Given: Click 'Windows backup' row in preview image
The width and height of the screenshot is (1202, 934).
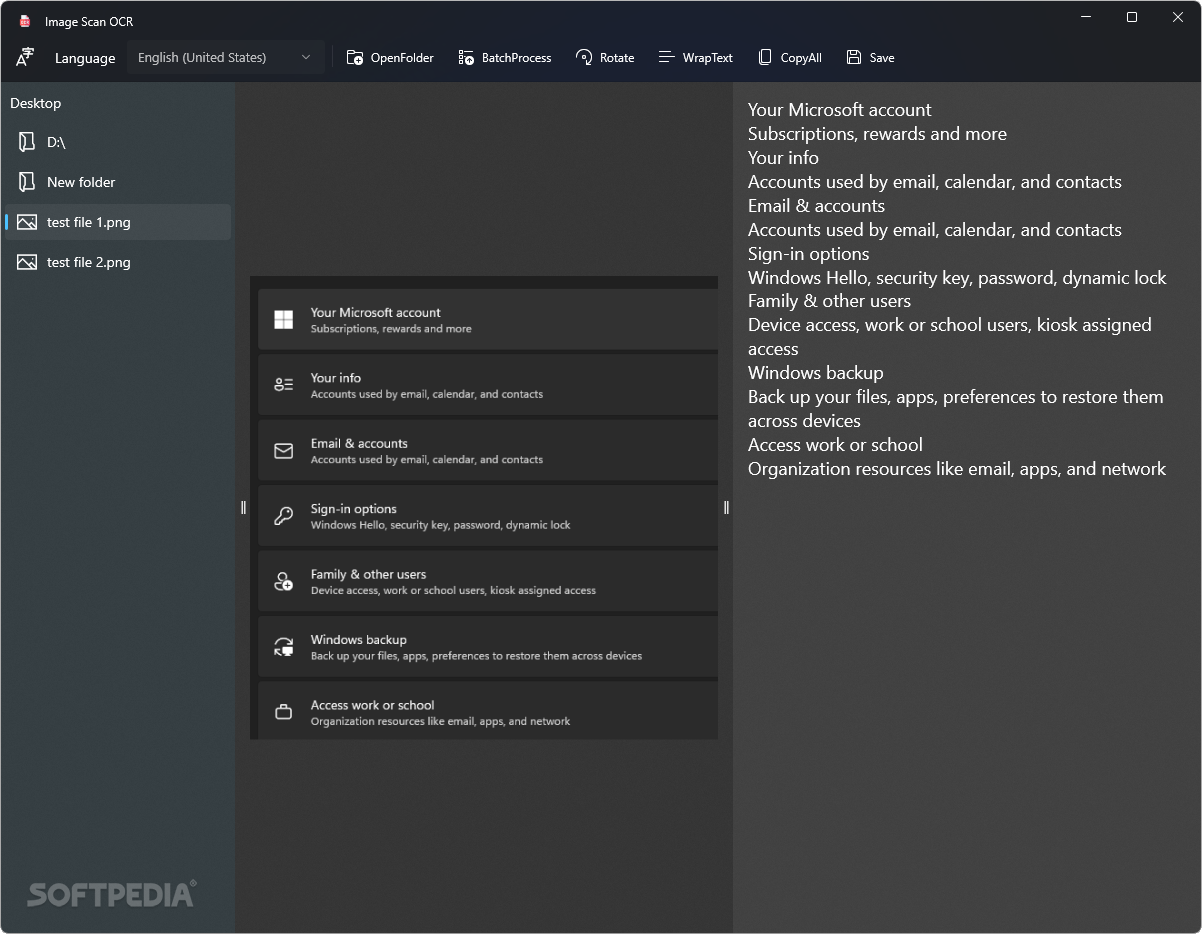Looking at the screenshot, I should click(488, 647).
